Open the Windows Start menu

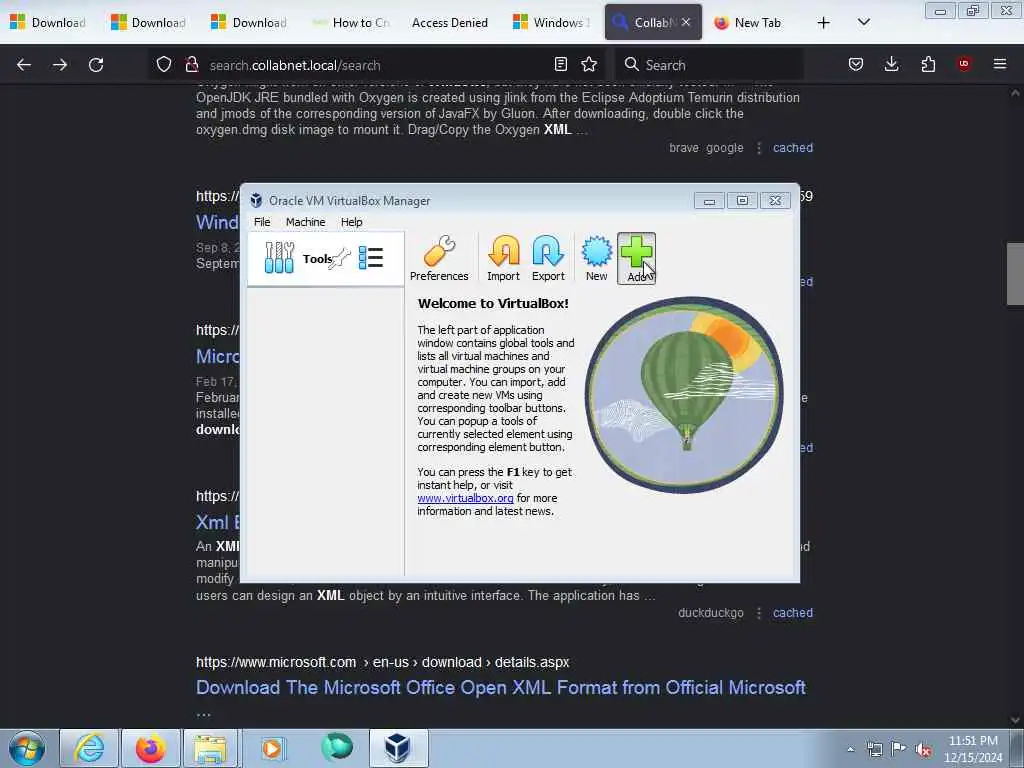27,748
